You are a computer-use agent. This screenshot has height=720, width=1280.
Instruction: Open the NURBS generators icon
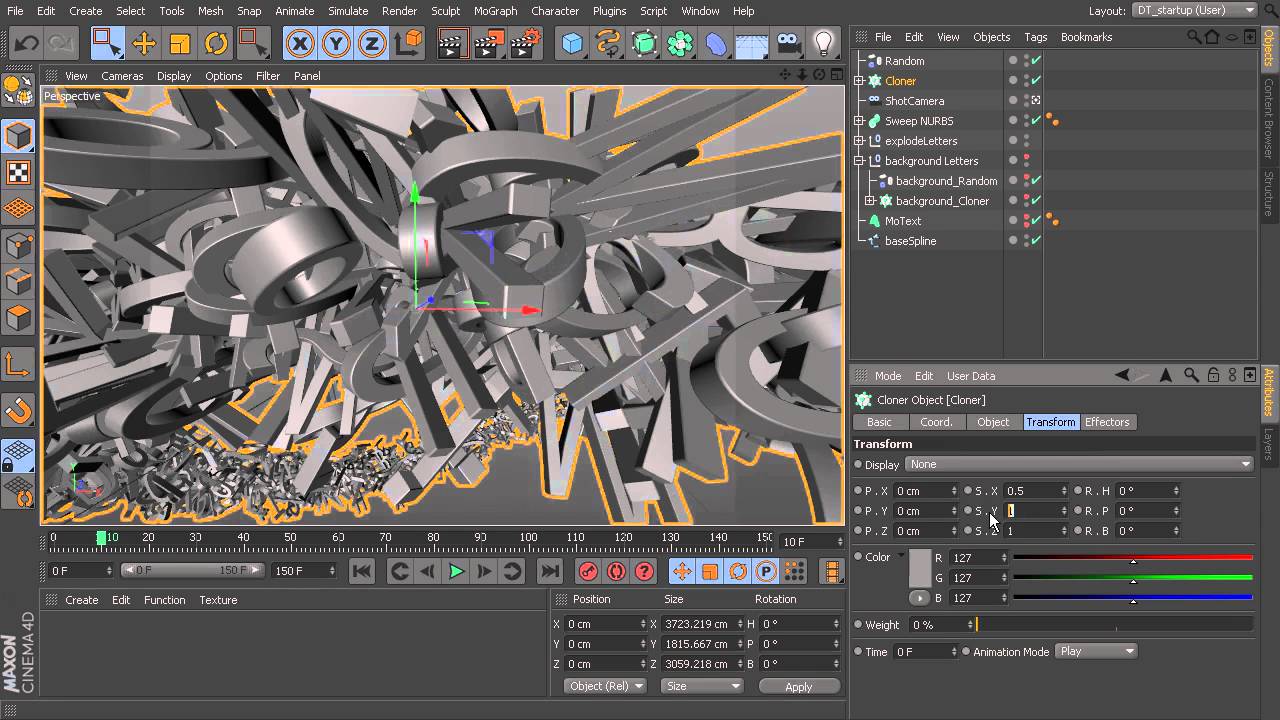coord(645,44)
